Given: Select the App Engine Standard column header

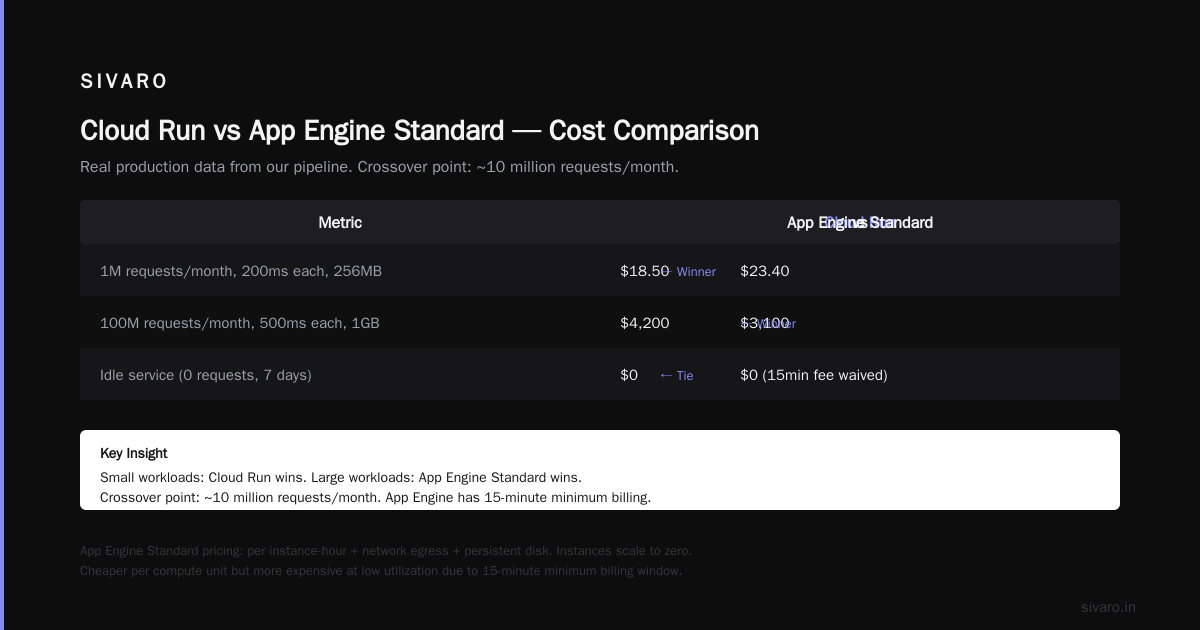Looking at the screenshot, I should (x=860, y=222).
